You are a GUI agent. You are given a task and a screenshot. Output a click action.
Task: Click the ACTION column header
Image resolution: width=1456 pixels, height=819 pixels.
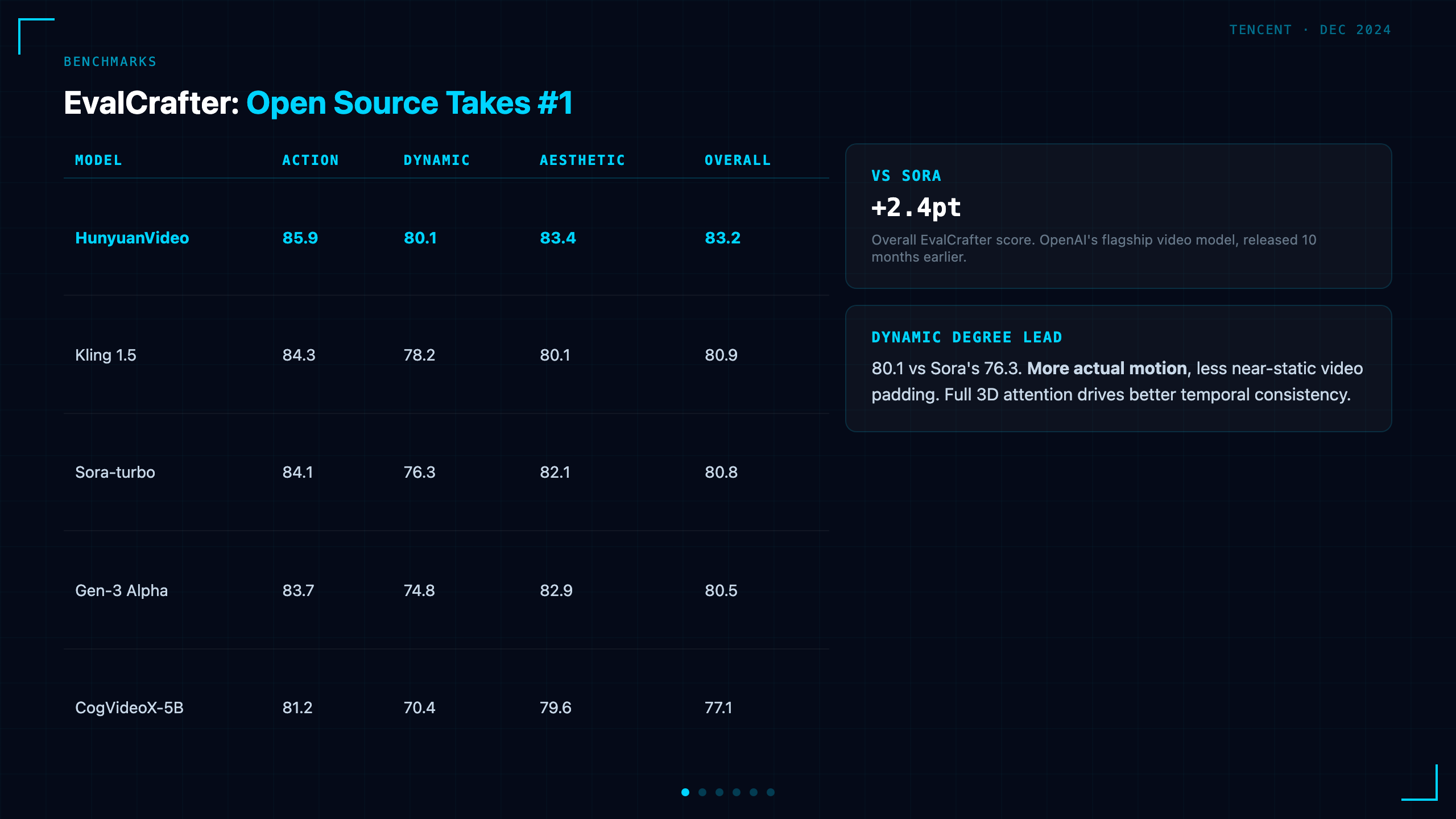[x=311, y=160]
